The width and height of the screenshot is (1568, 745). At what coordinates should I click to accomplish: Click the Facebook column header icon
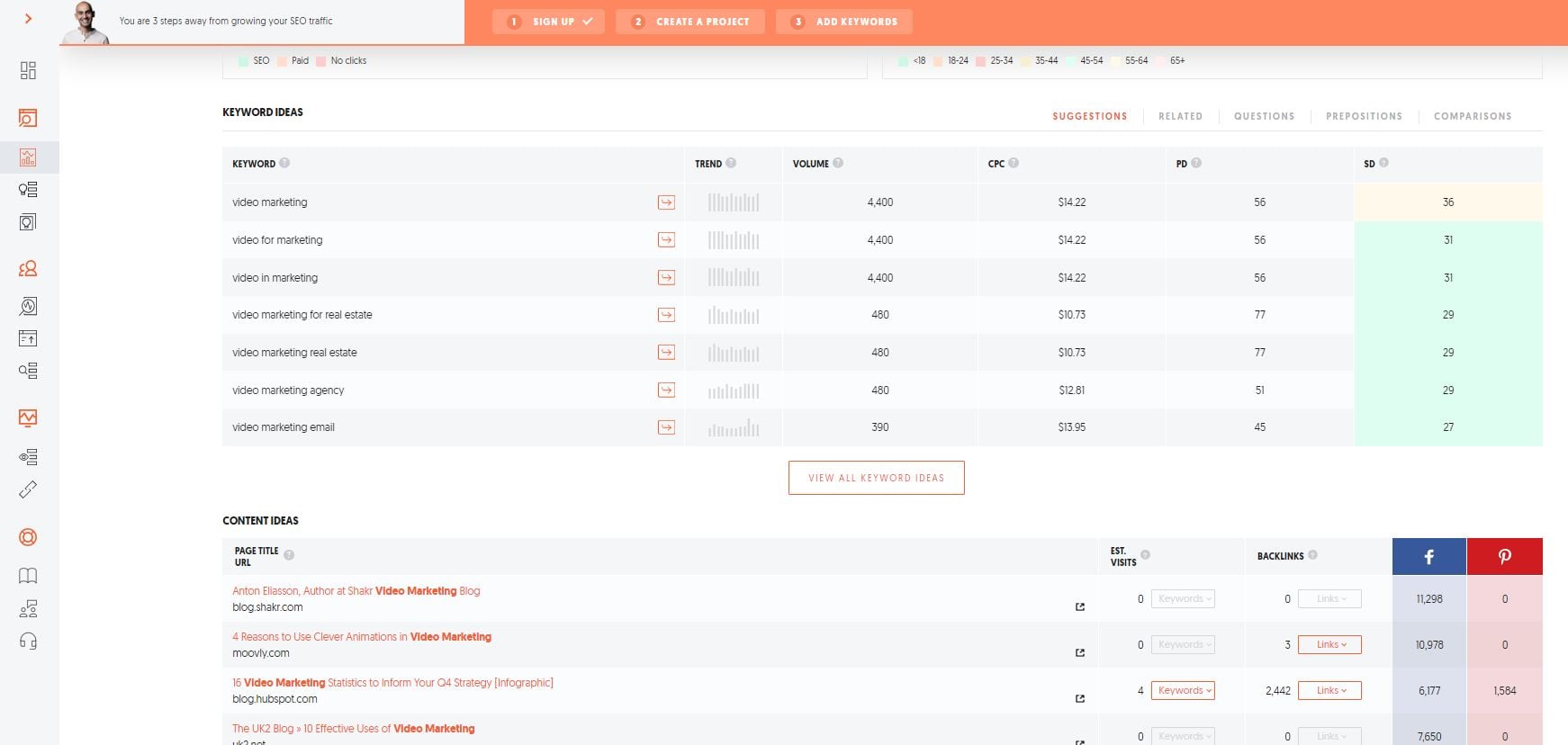pos(1428,557)
